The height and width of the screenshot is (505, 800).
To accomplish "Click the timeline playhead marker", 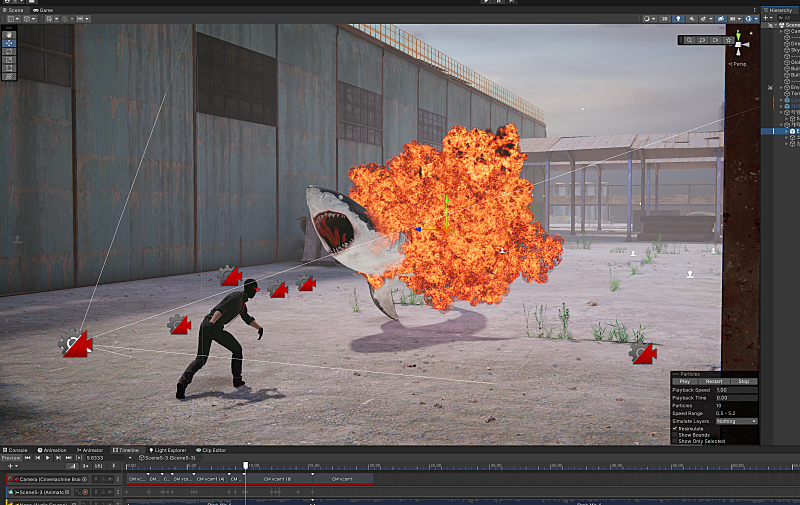I will tap(245, 465).
